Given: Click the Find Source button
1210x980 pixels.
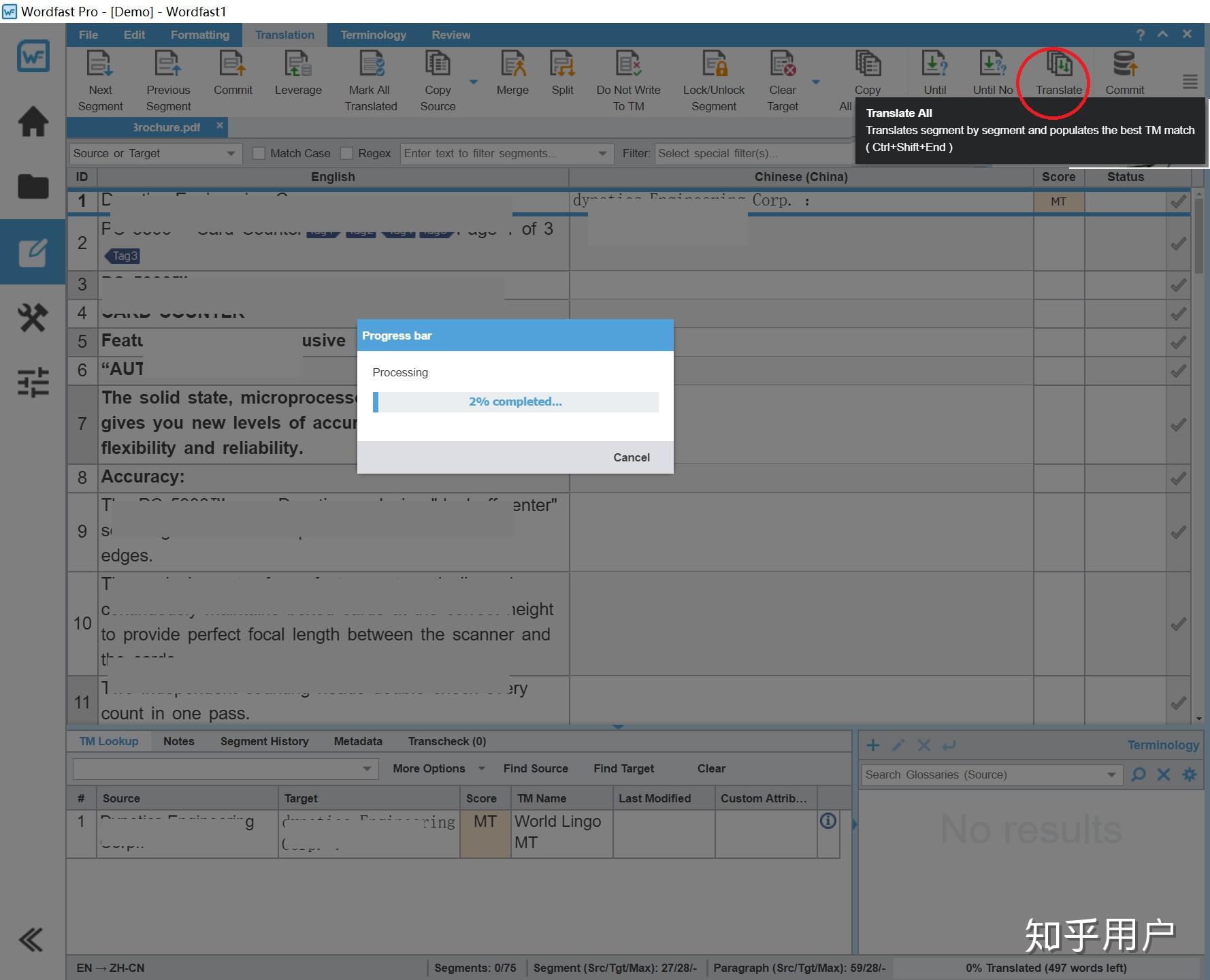Looking at the screenshot, I should pyautogui.click(x=536, y=768).
